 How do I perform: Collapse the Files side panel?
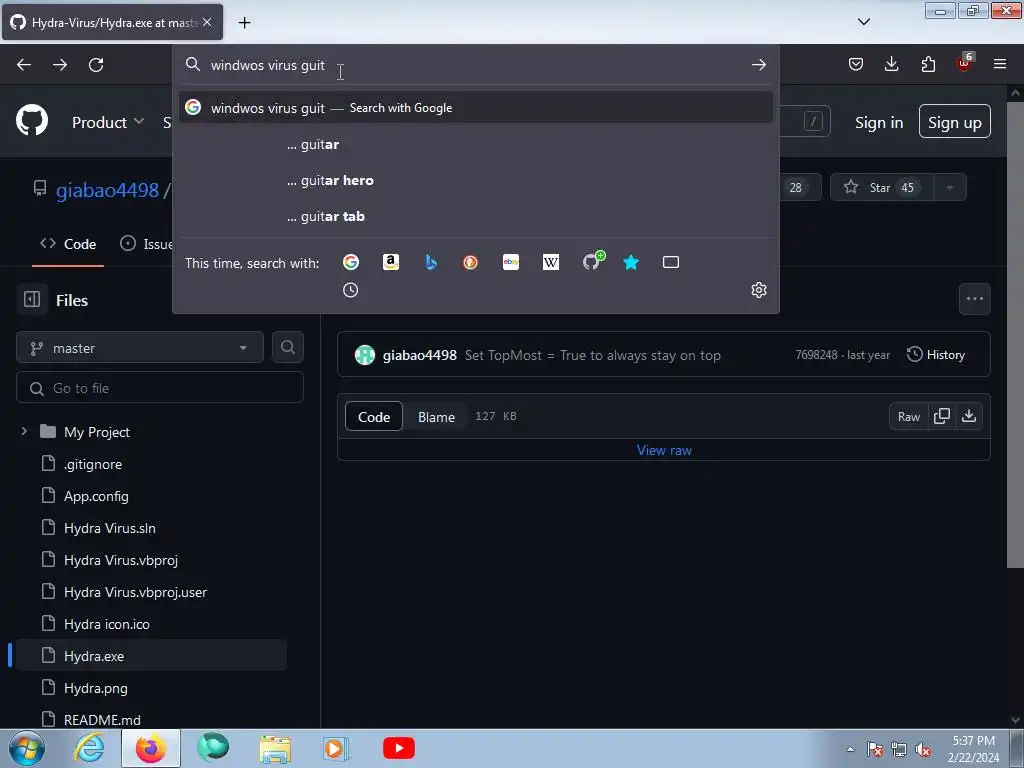pyautogui.click(x=32, y=300)
